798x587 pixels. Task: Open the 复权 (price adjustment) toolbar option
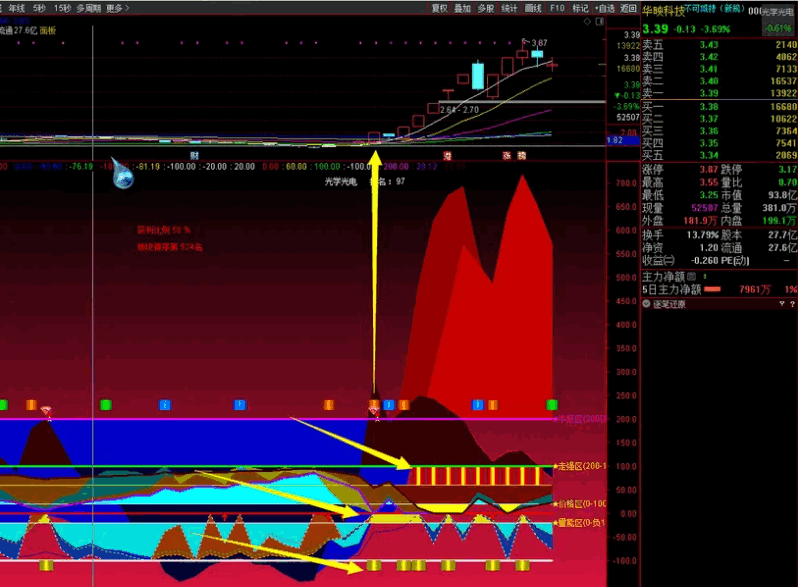pyautogui.click(x=439, y=8)
